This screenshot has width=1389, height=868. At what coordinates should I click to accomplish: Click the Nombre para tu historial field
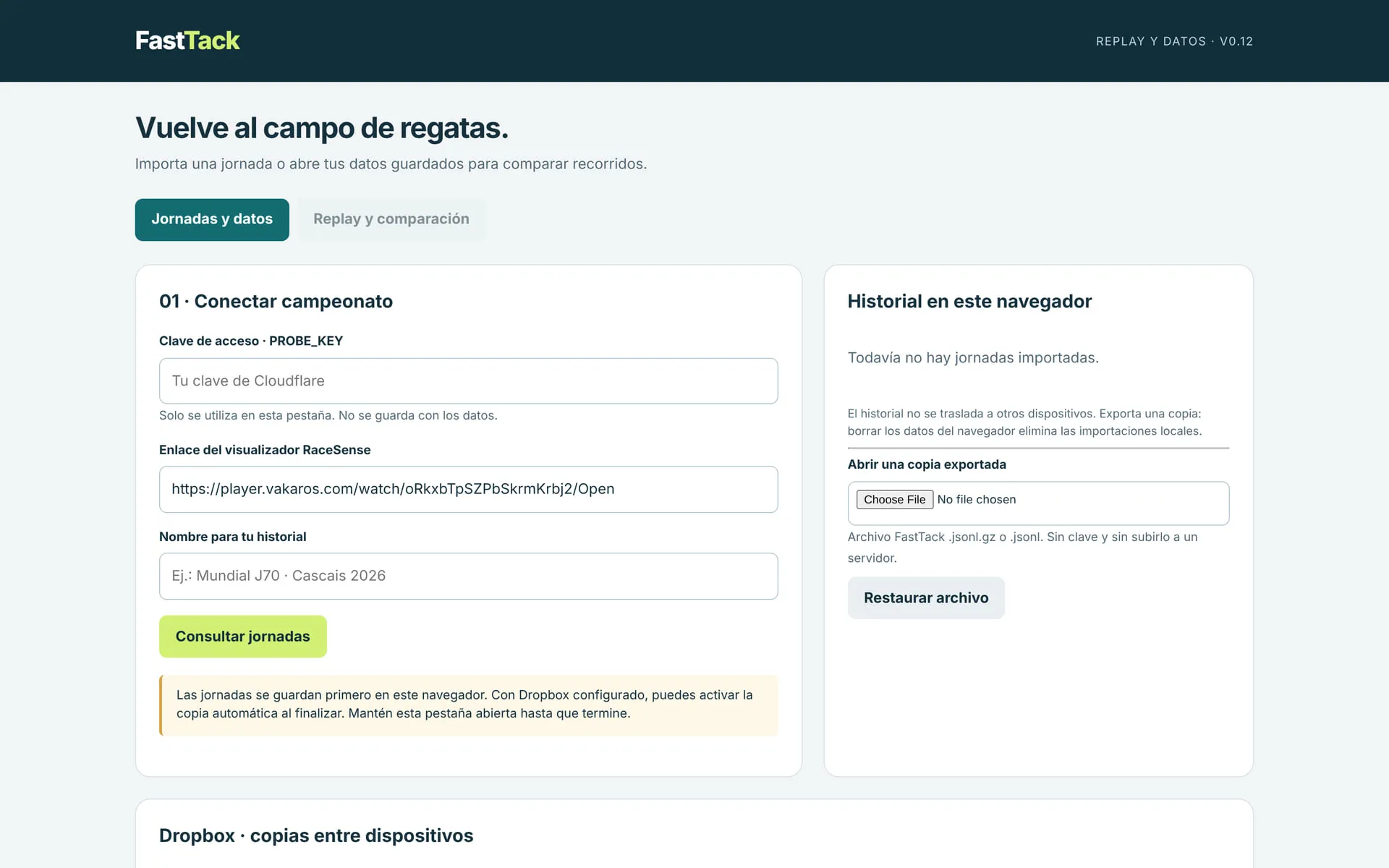468,576
